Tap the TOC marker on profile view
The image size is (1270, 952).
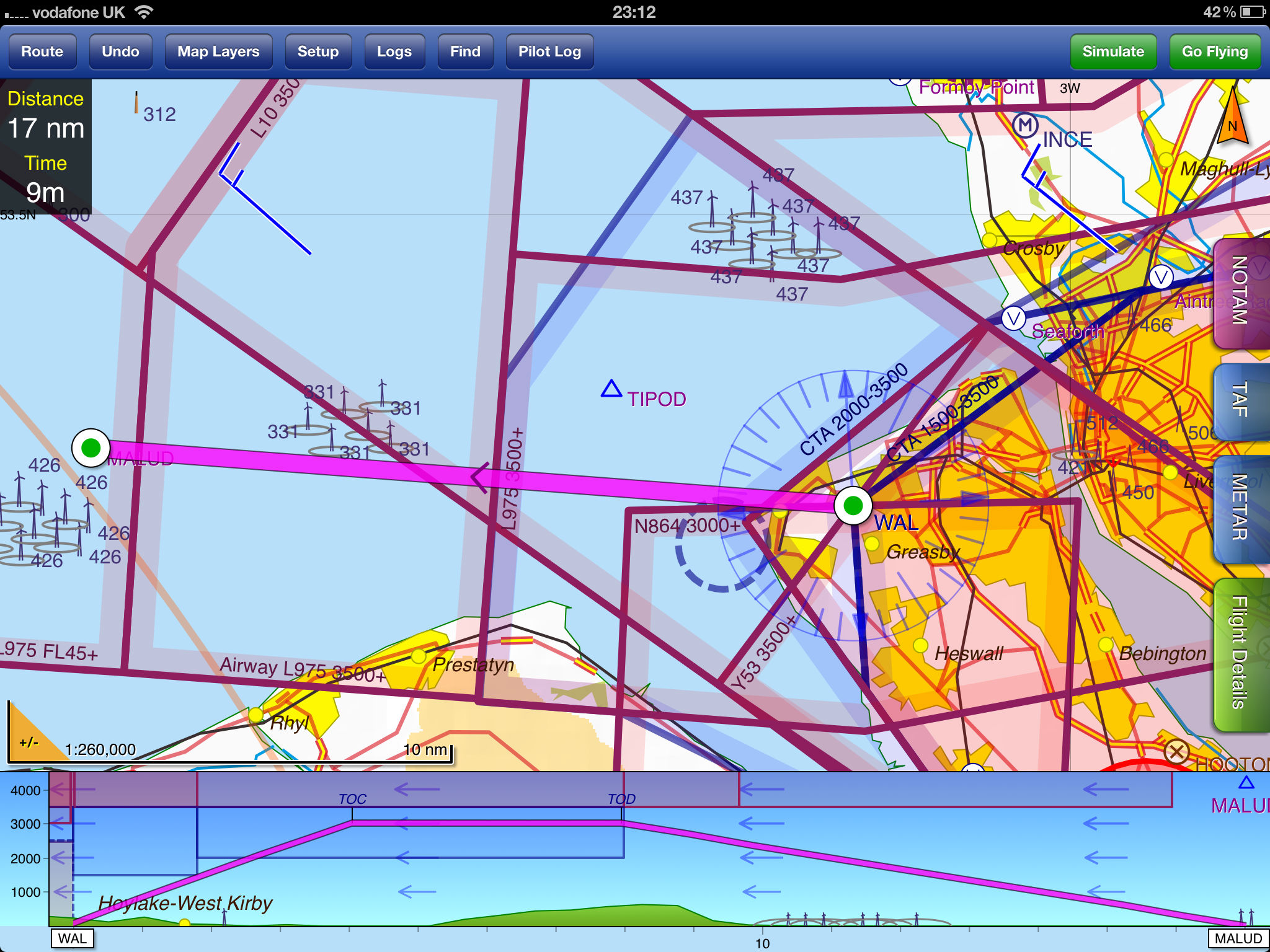pos(352,799)
